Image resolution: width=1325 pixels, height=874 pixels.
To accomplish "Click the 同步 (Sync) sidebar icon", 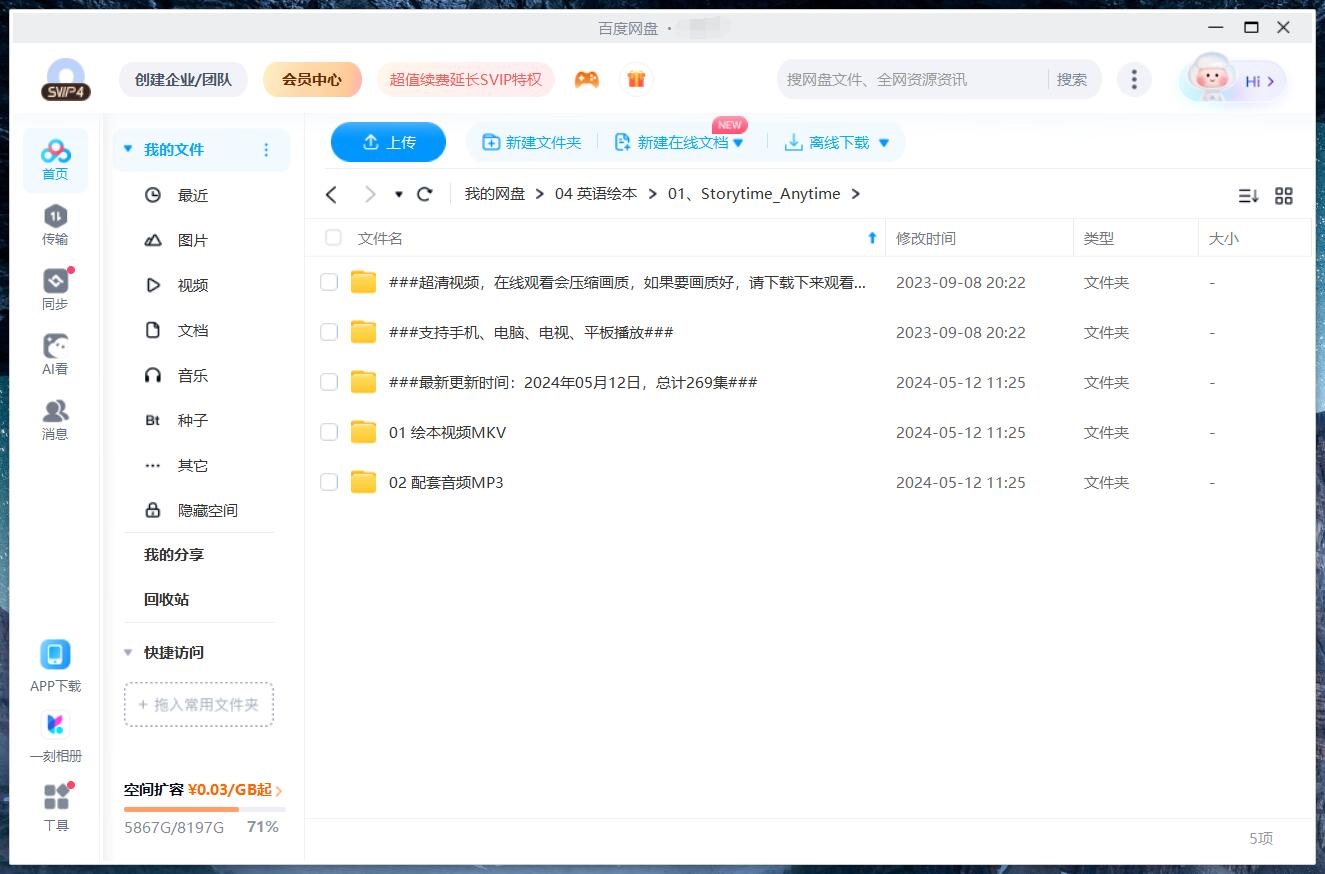I will pos(55,283).
